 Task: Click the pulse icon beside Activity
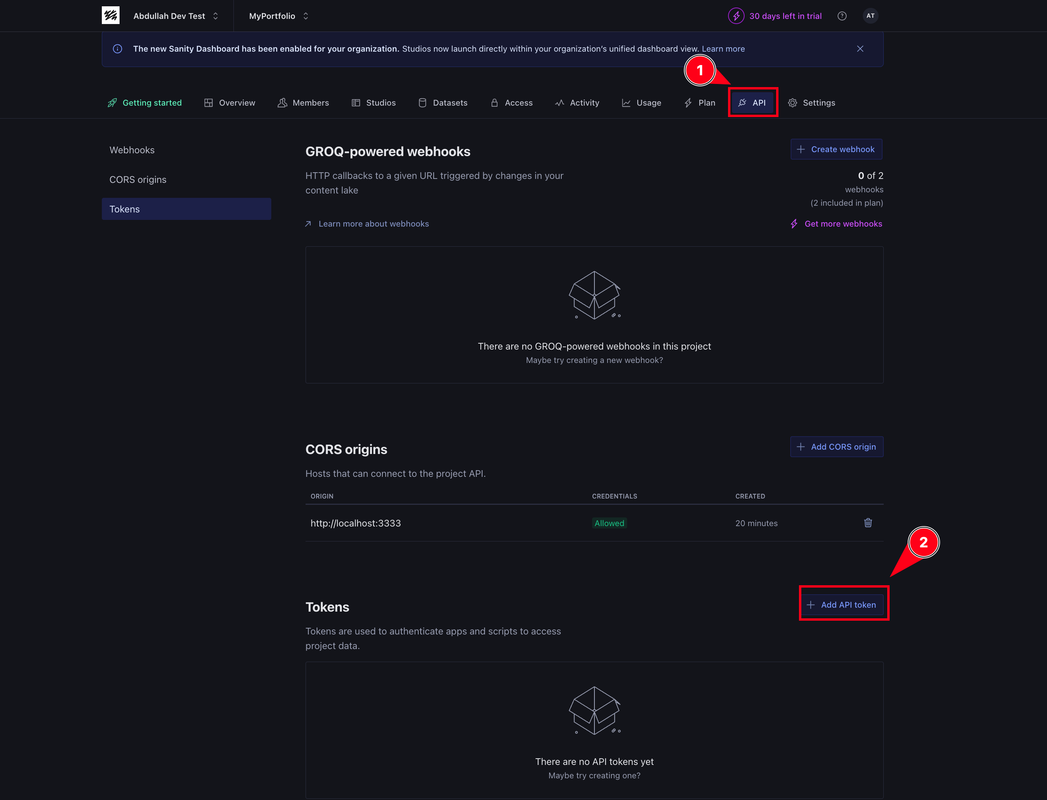pos(560,103)
